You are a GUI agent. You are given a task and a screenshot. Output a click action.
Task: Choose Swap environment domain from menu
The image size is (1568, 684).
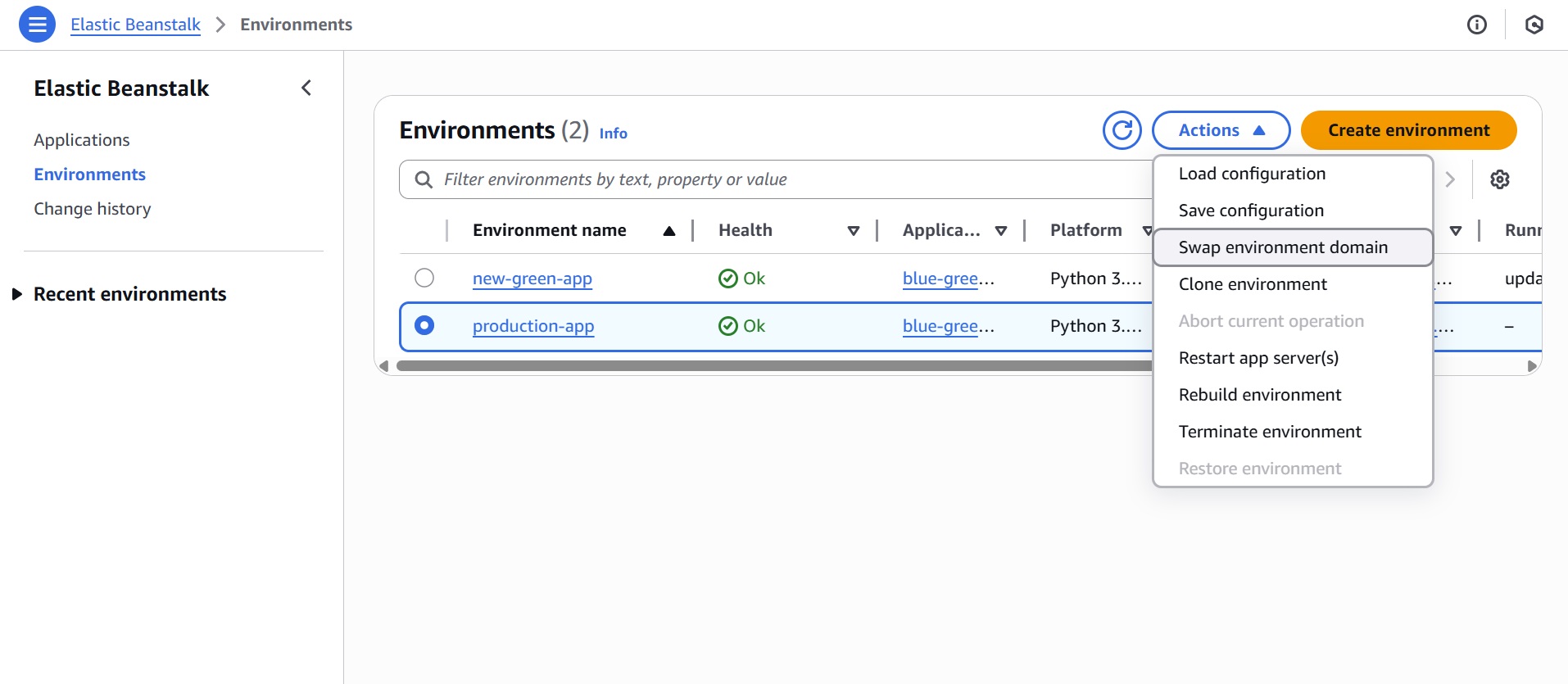tap(1283, 247)
